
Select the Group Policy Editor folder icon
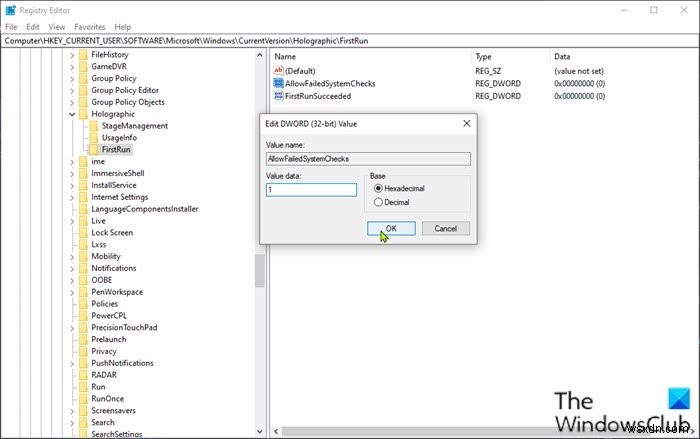pyautogui.click(x=83, y=90)
